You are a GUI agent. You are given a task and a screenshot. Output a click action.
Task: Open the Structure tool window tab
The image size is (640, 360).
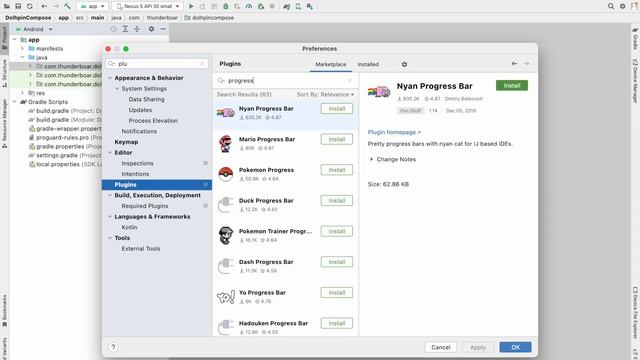4,73
